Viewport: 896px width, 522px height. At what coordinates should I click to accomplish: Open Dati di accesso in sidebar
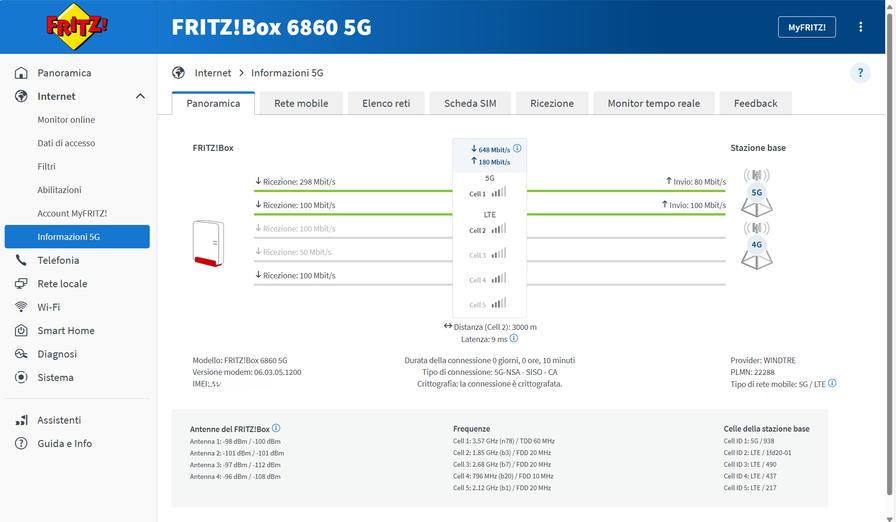(x=66, y=143)
